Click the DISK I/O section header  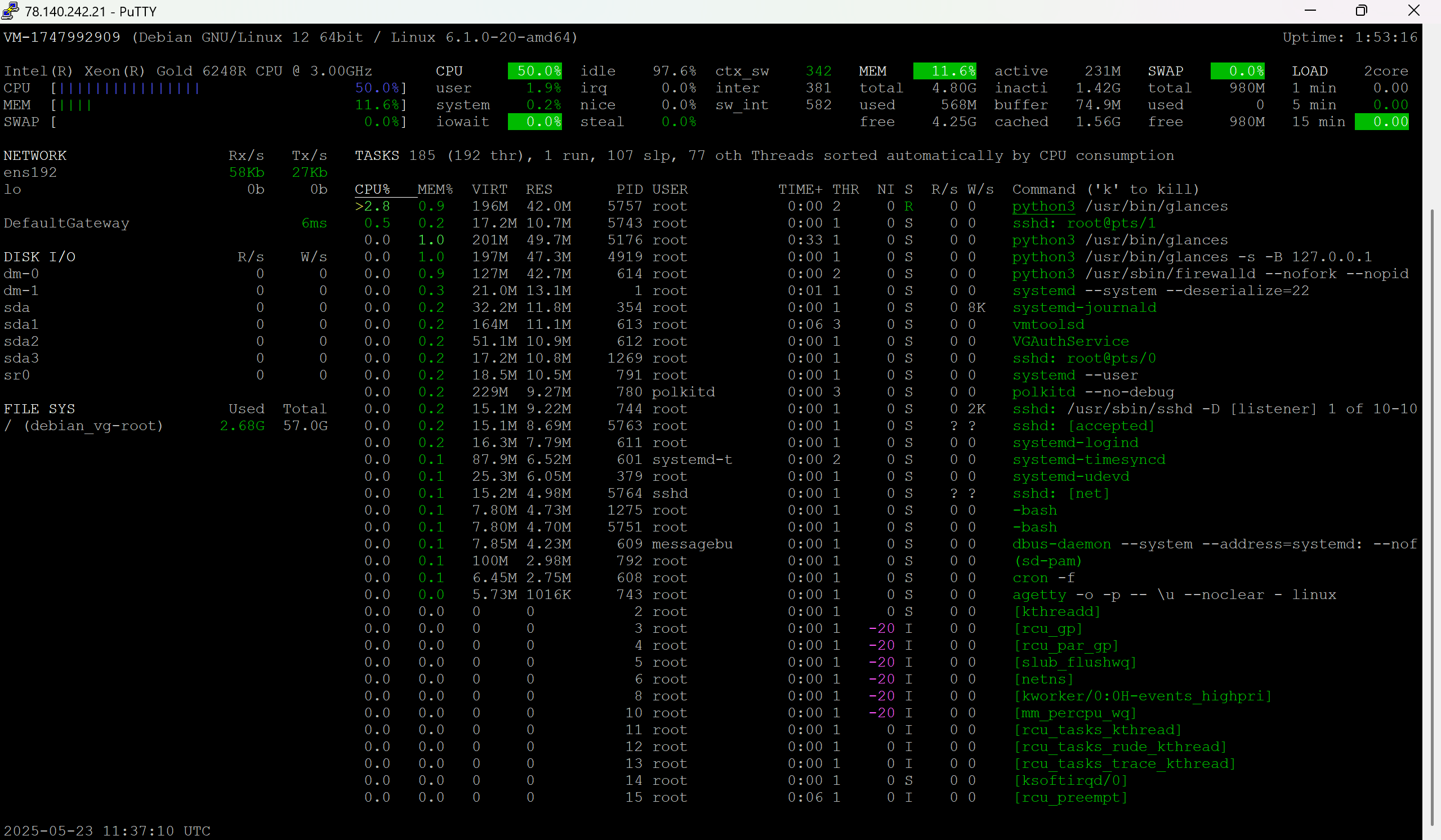39,257
